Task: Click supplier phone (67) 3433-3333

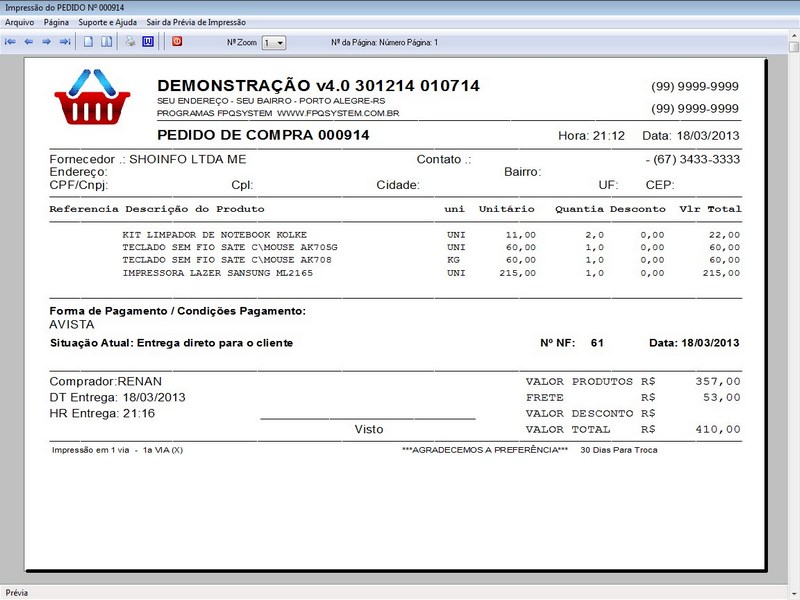Action: (696, 159)
